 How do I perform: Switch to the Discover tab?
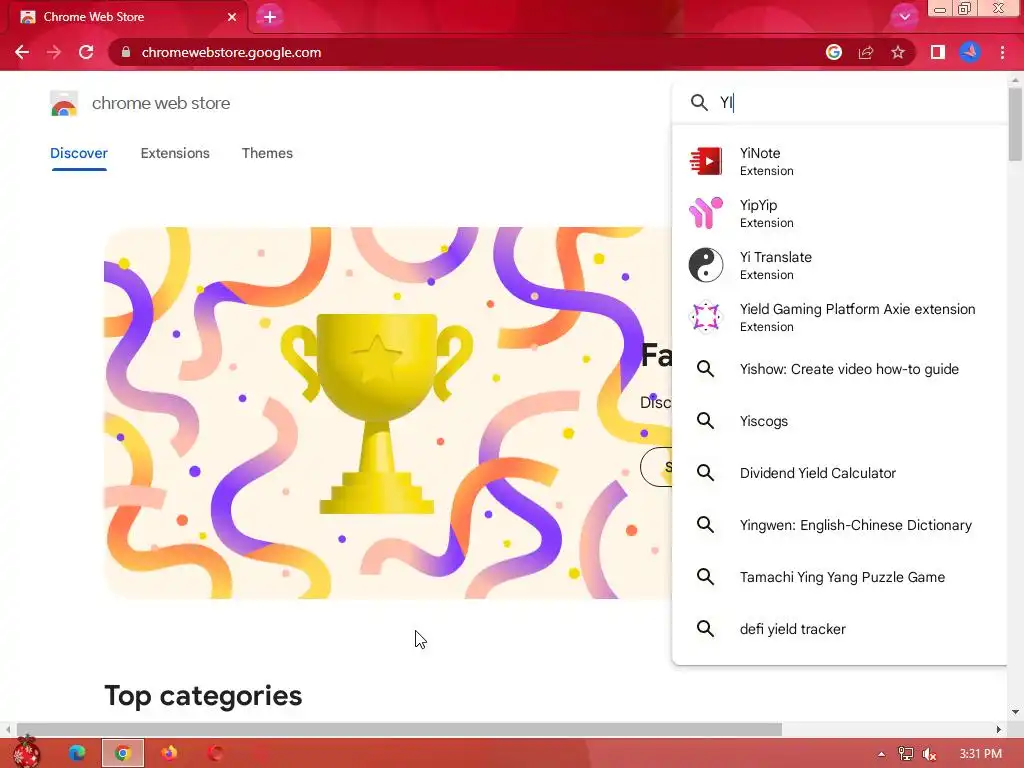click(78, 153)
